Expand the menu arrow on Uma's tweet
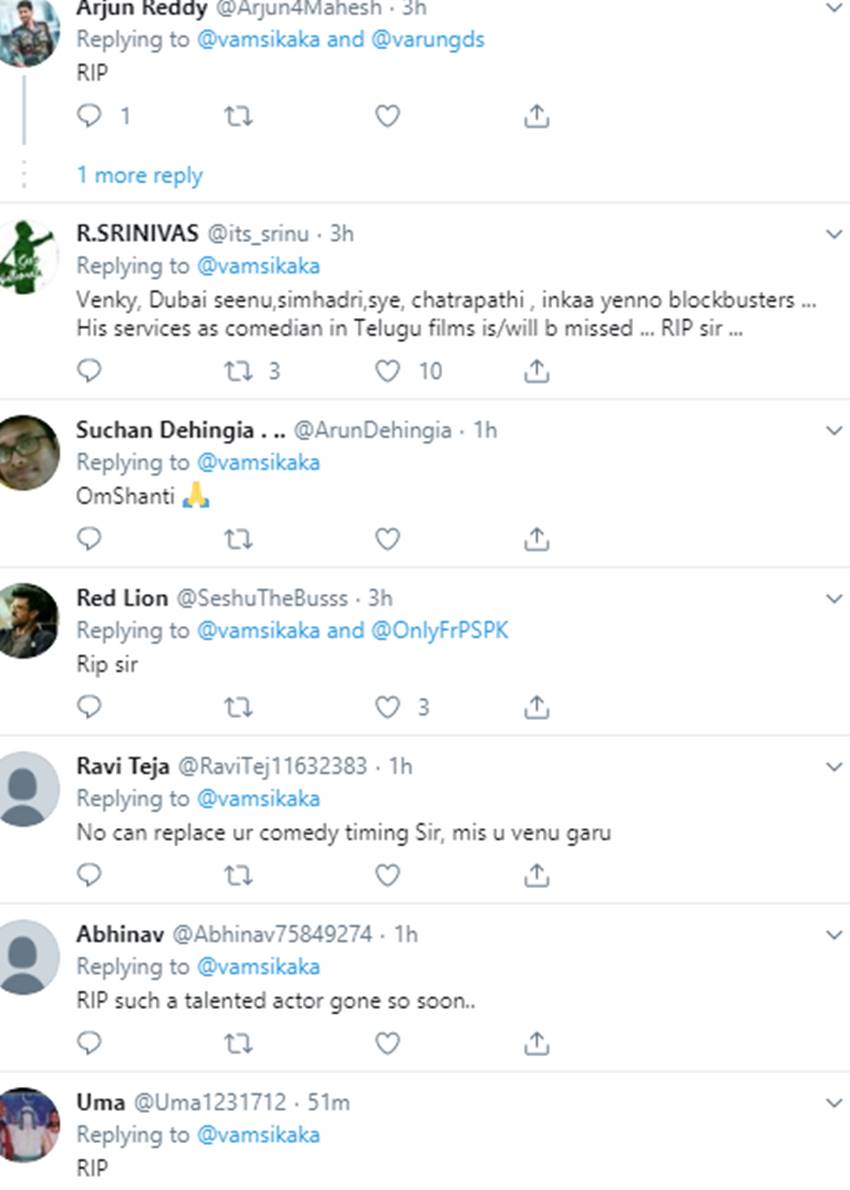The image size is (850, 1190). (834, 1102)
